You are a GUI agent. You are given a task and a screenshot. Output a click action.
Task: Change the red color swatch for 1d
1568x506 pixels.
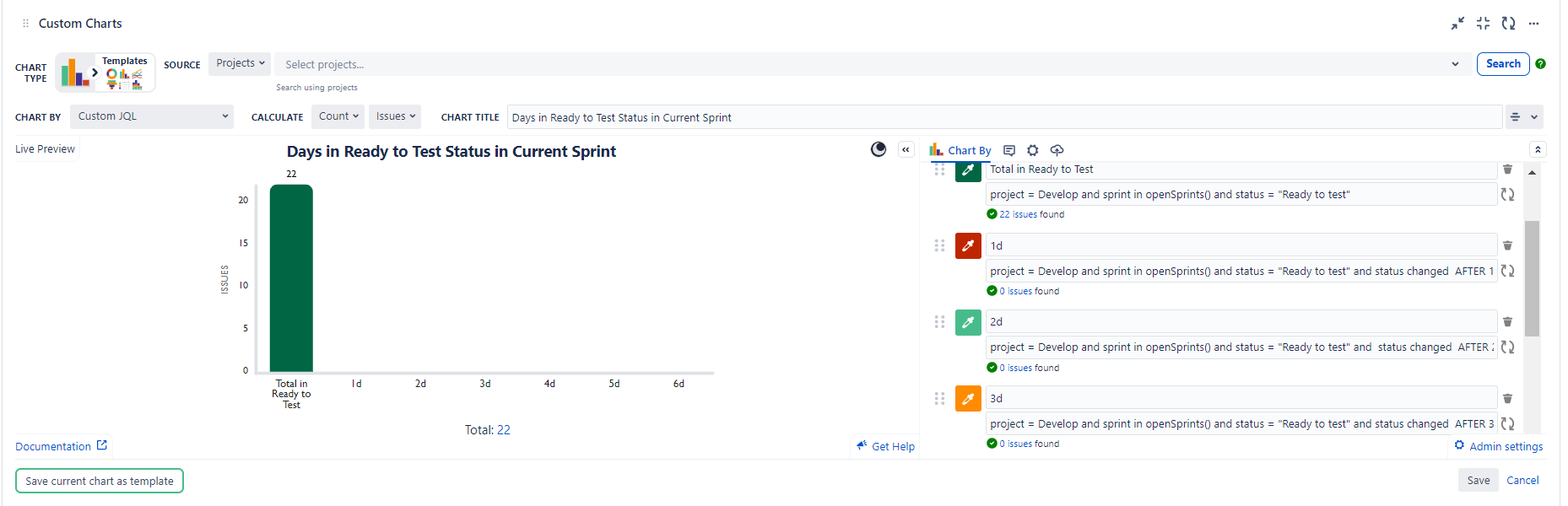click(x=968, y=245)
